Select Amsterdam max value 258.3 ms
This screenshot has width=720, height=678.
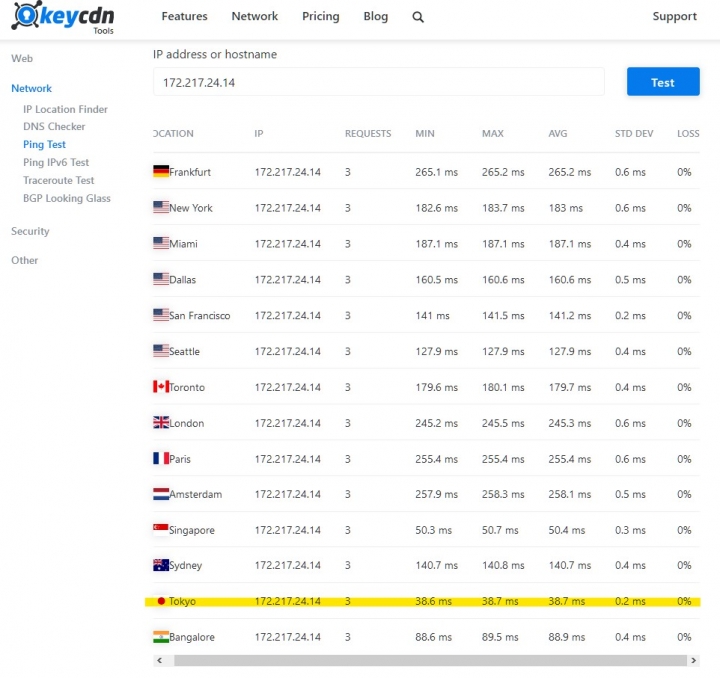tap(503, 494)
